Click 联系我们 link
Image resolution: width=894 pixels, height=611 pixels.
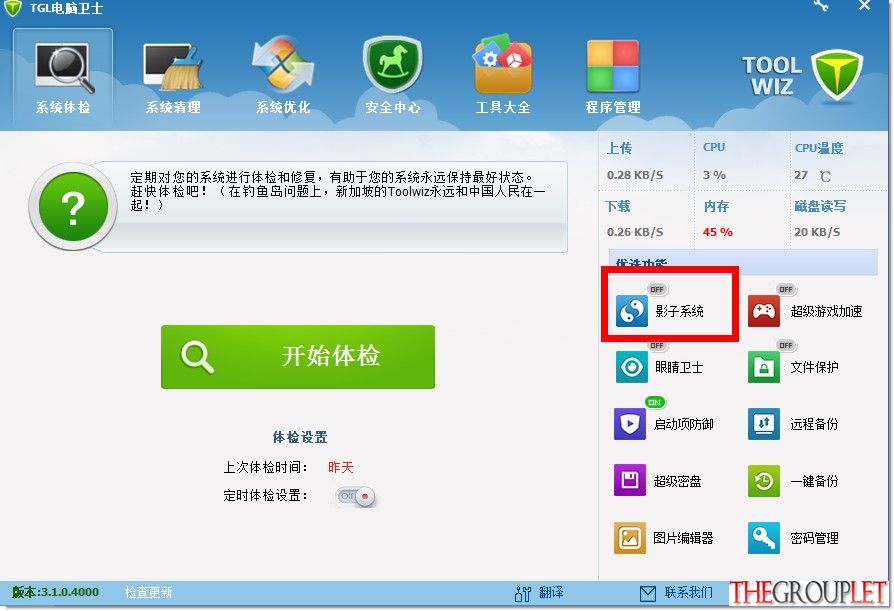point(689,592)
